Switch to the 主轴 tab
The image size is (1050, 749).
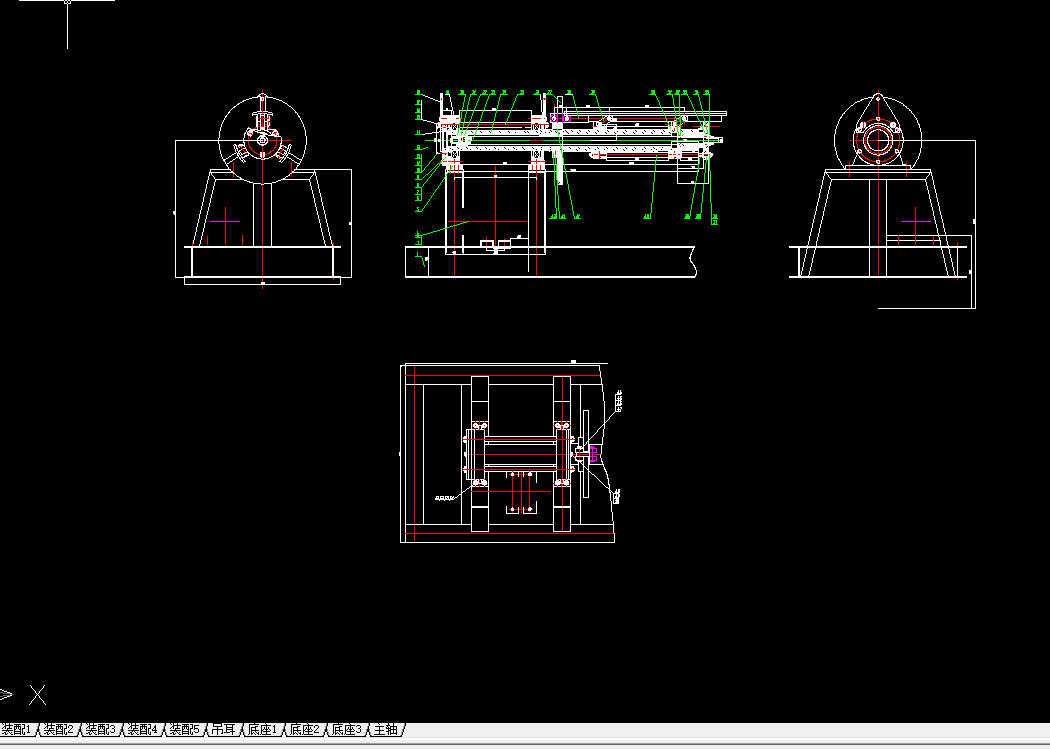coord(386,730)
